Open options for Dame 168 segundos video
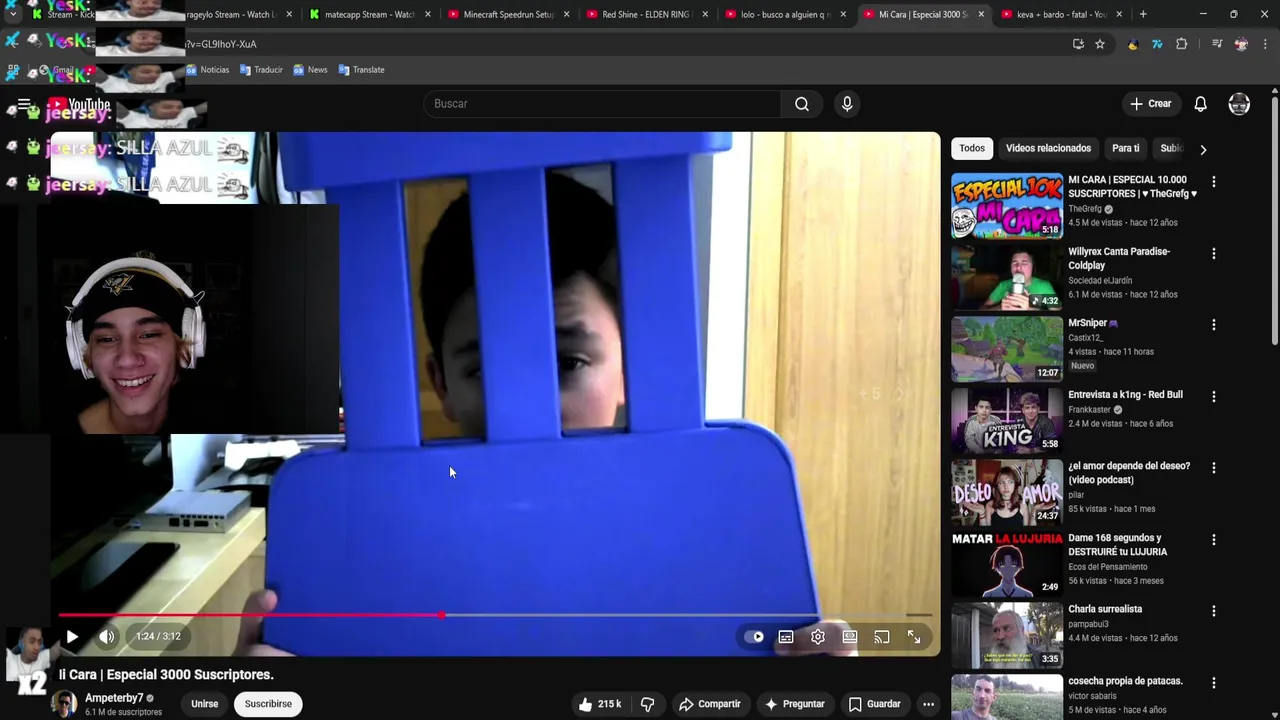Viewport: 1280px width, 720px height. click(1214, 540)
